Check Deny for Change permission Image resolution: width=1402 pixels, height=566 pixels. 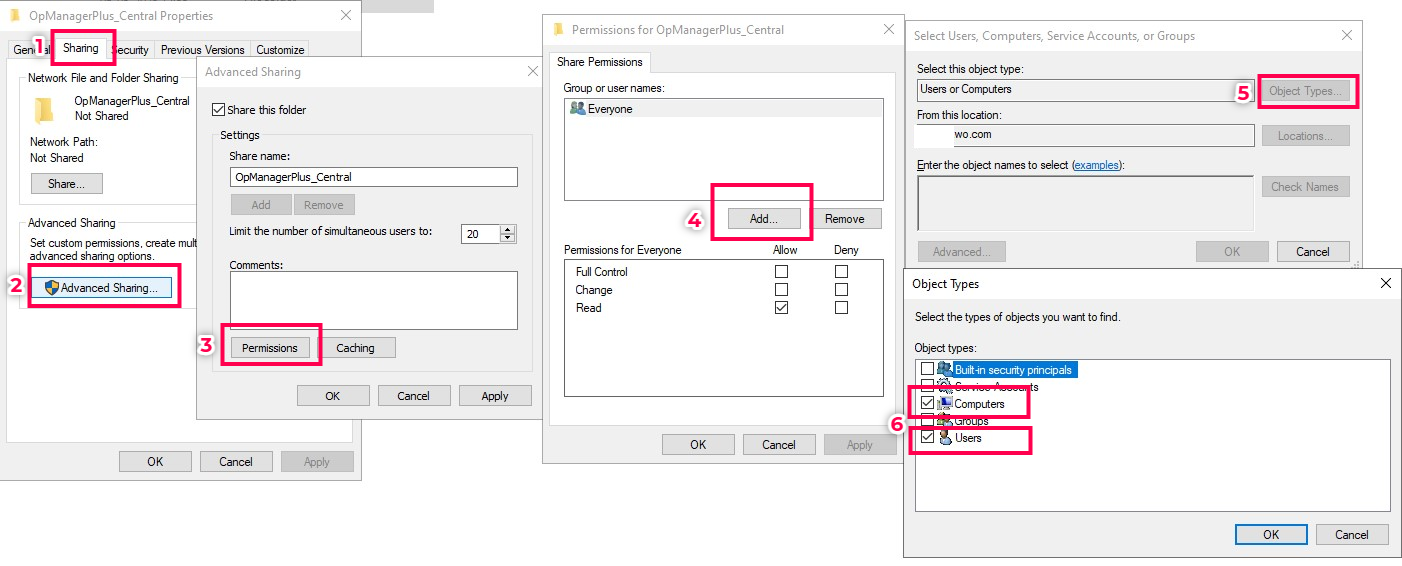[841, 289]
